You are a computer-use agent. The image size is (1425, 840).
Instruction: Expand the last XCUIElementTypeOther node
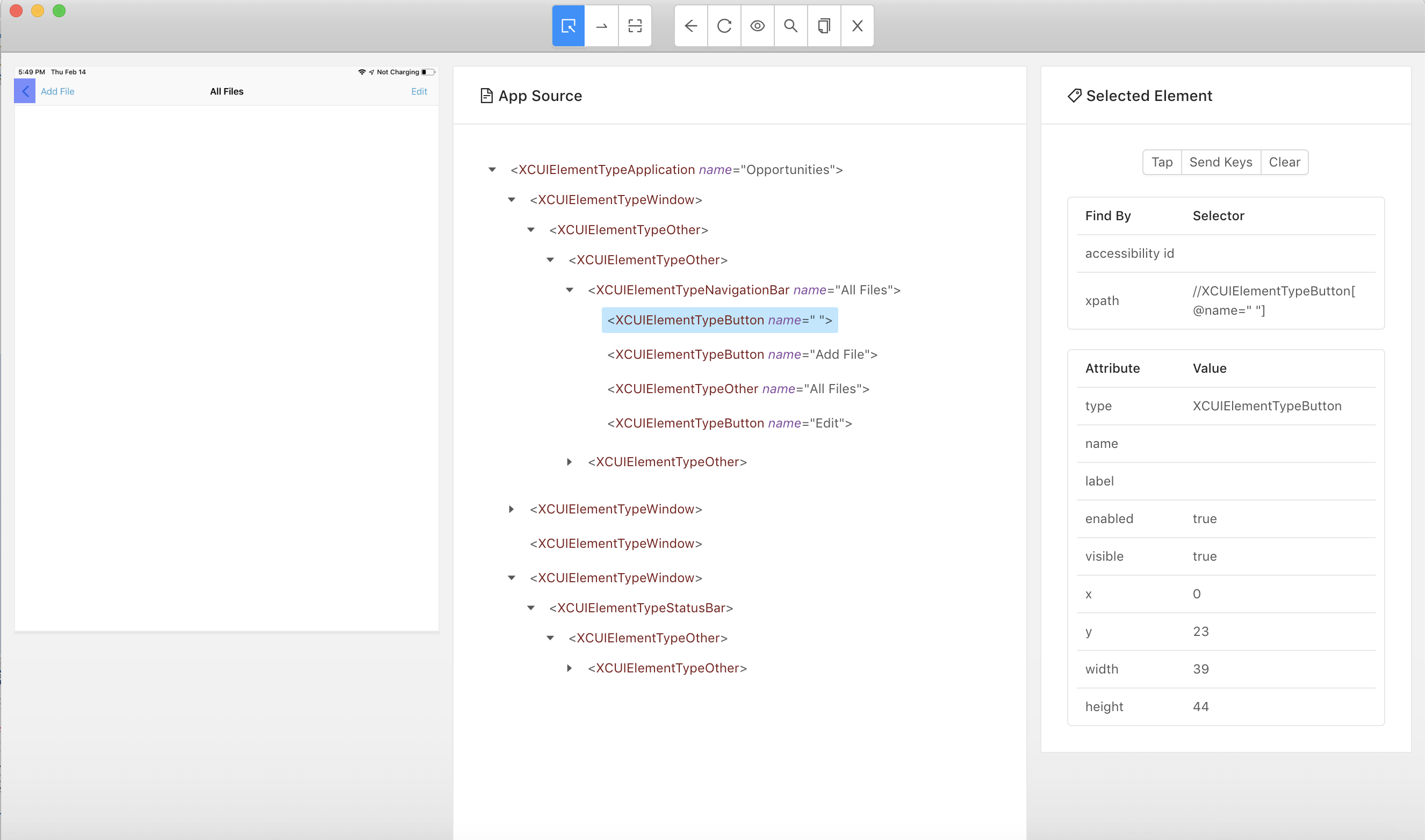(570, 669)
